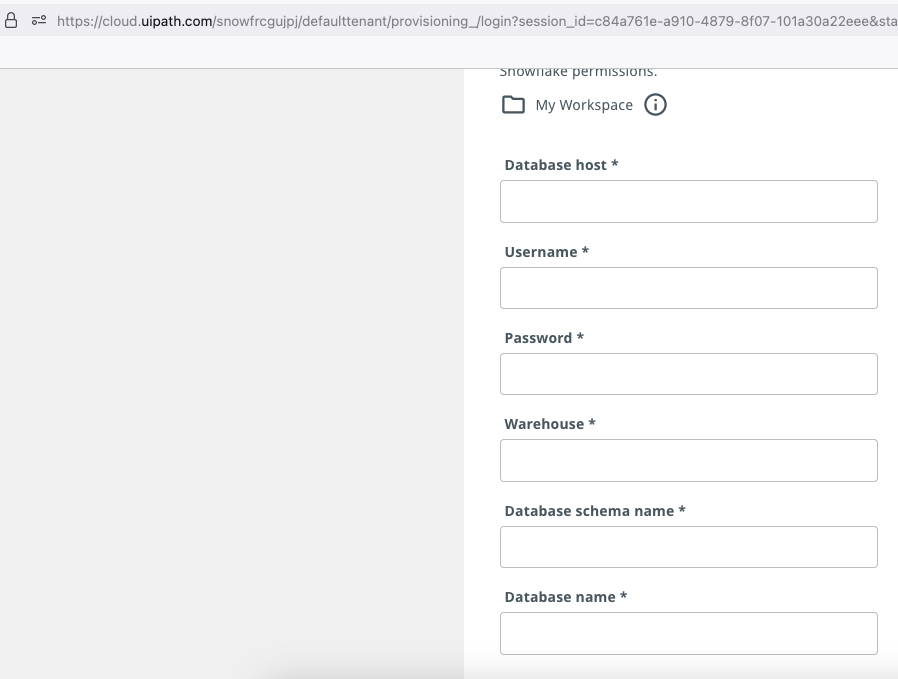This screenshot has height=679, width=898.
Task: Click the info icon beside My Workspace
Action: (656, 104)
